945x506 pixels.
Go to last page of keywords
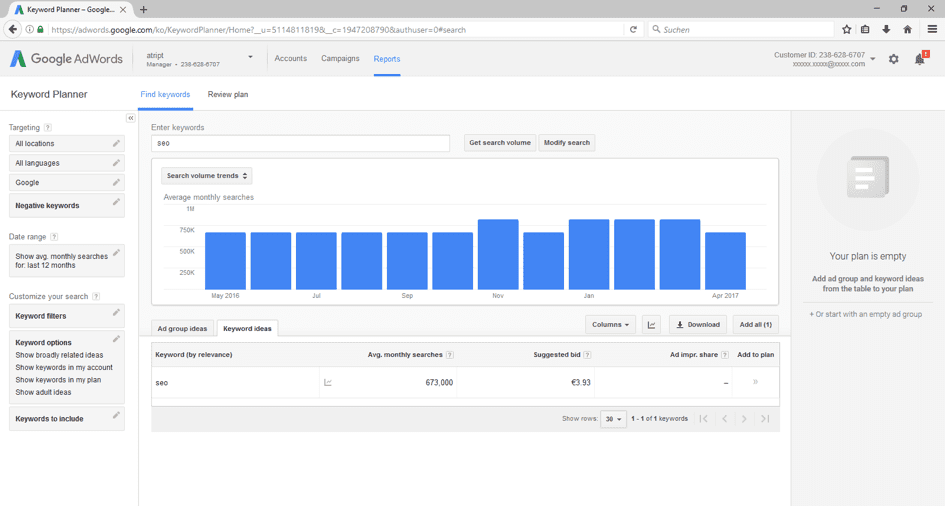[x=765, y=419]
